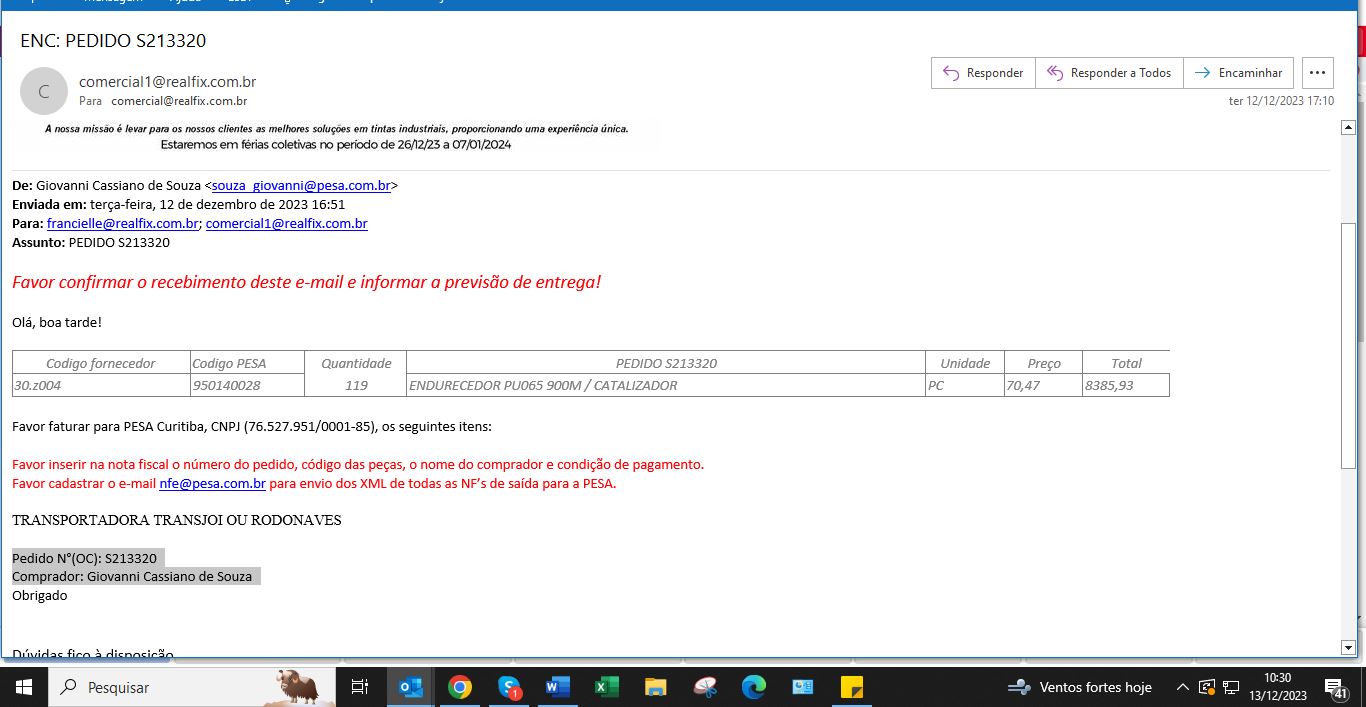Open souza_giovanni@pesa.com.br email link
This screenshot has width=1366, height=707.
[301, 185]
